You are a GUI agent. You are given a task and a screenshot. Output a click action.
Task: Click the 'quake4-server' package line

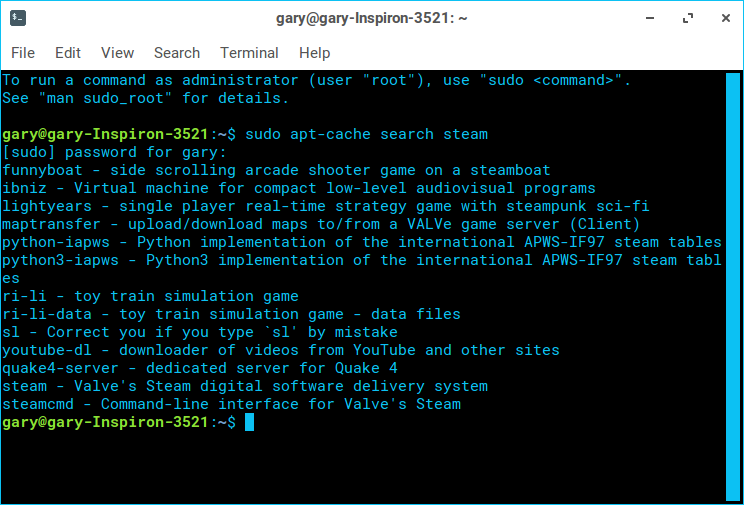tap(200, 369)
